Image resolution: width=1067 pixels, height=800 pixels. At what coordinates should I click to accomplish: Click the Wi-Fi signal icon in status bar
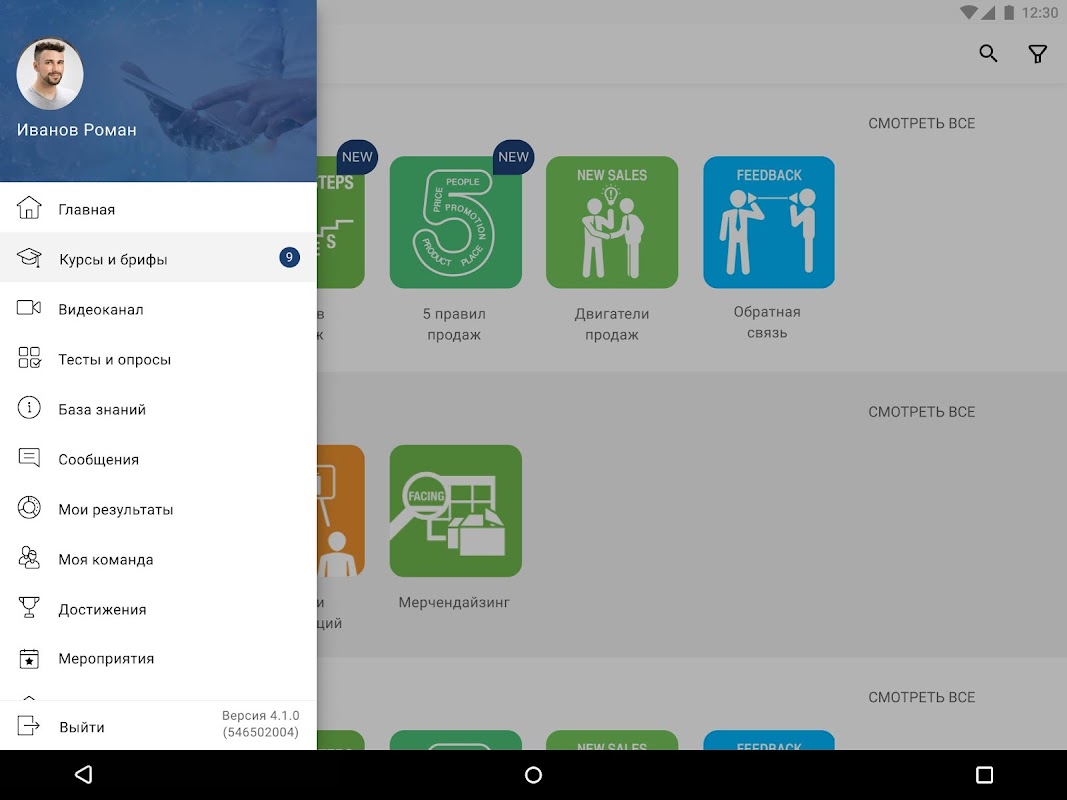coord(968,12)
